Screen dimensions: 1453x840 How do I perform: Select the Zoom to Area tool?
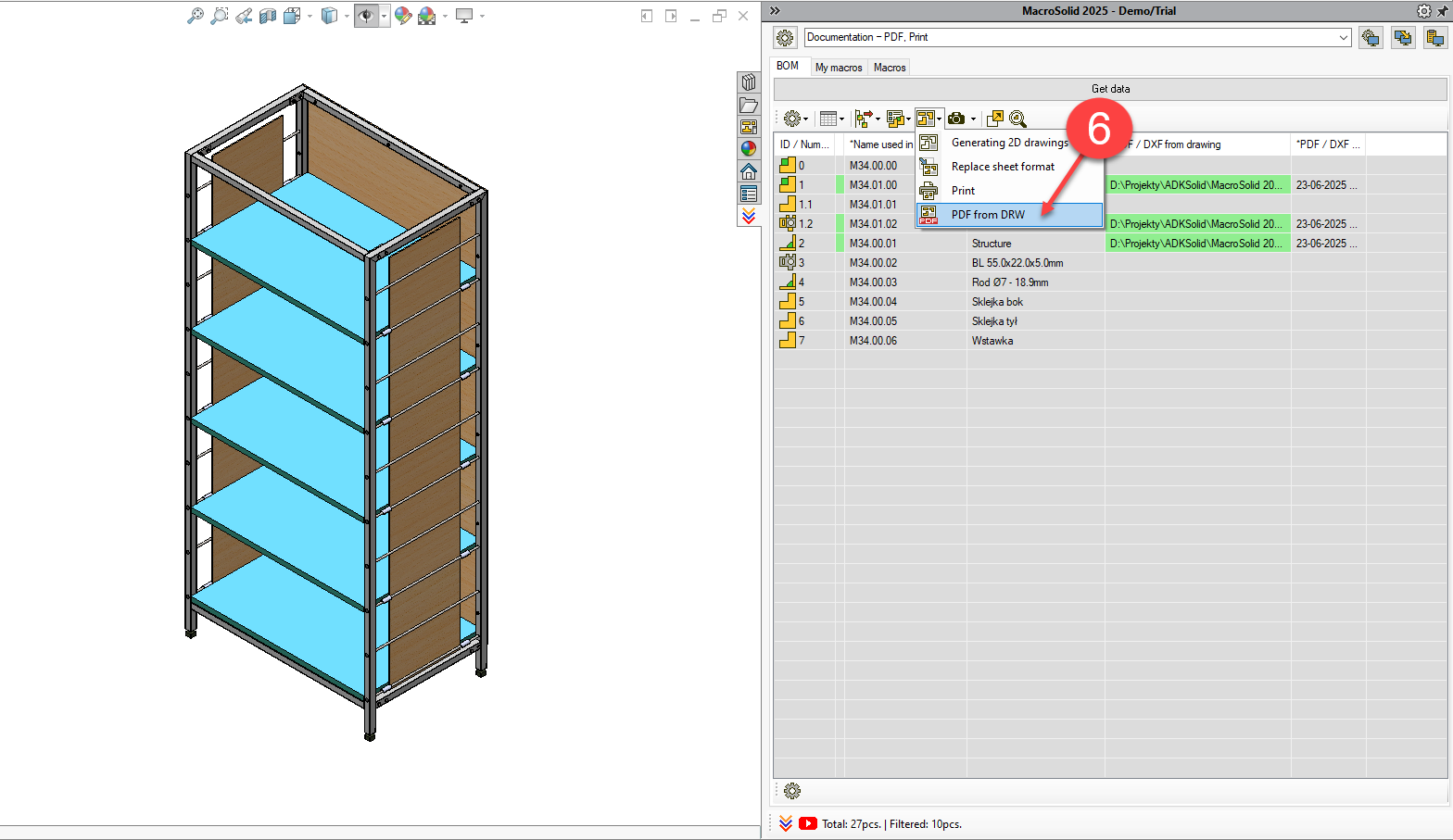[x=219, y=16]
